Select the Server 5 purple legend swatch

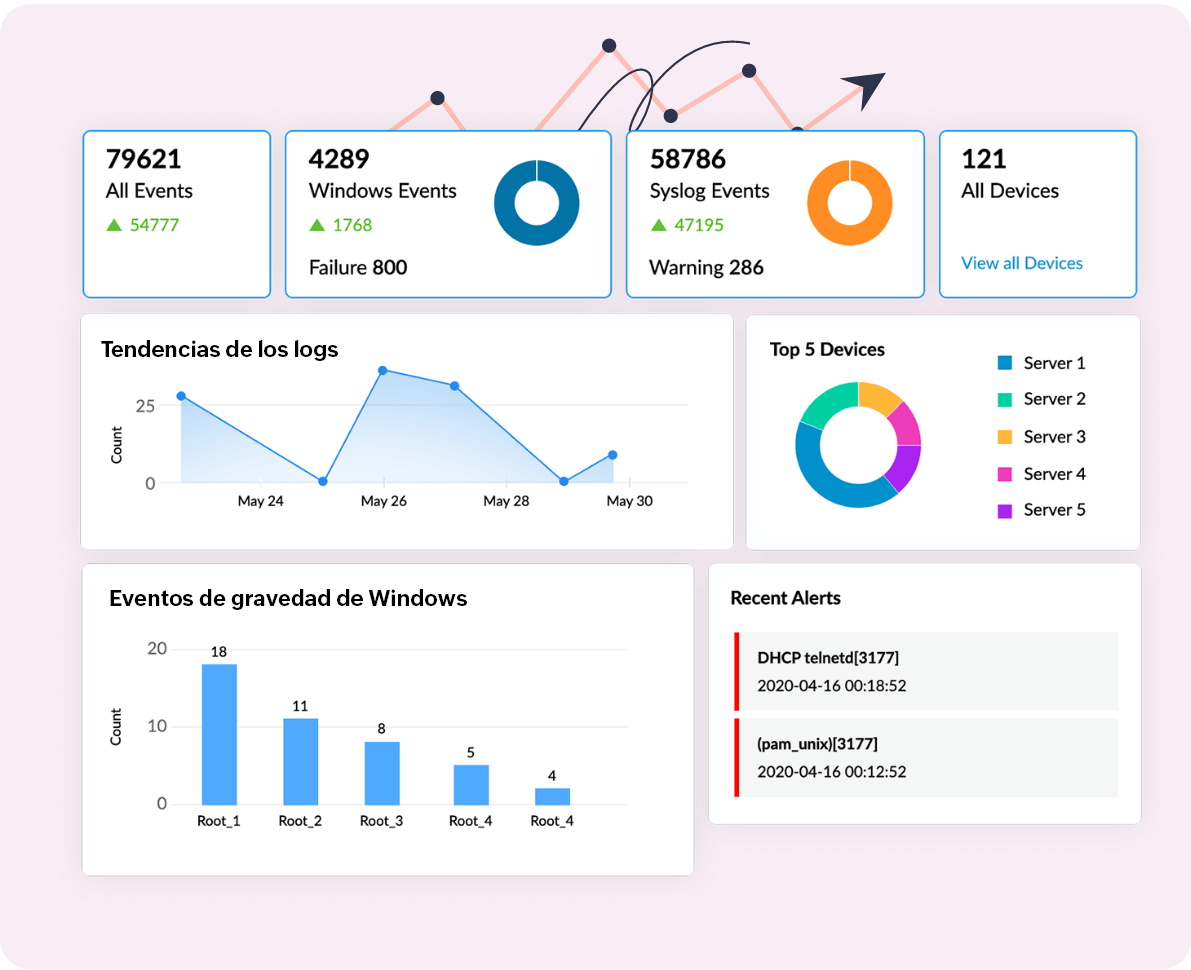click(1004, 510)
